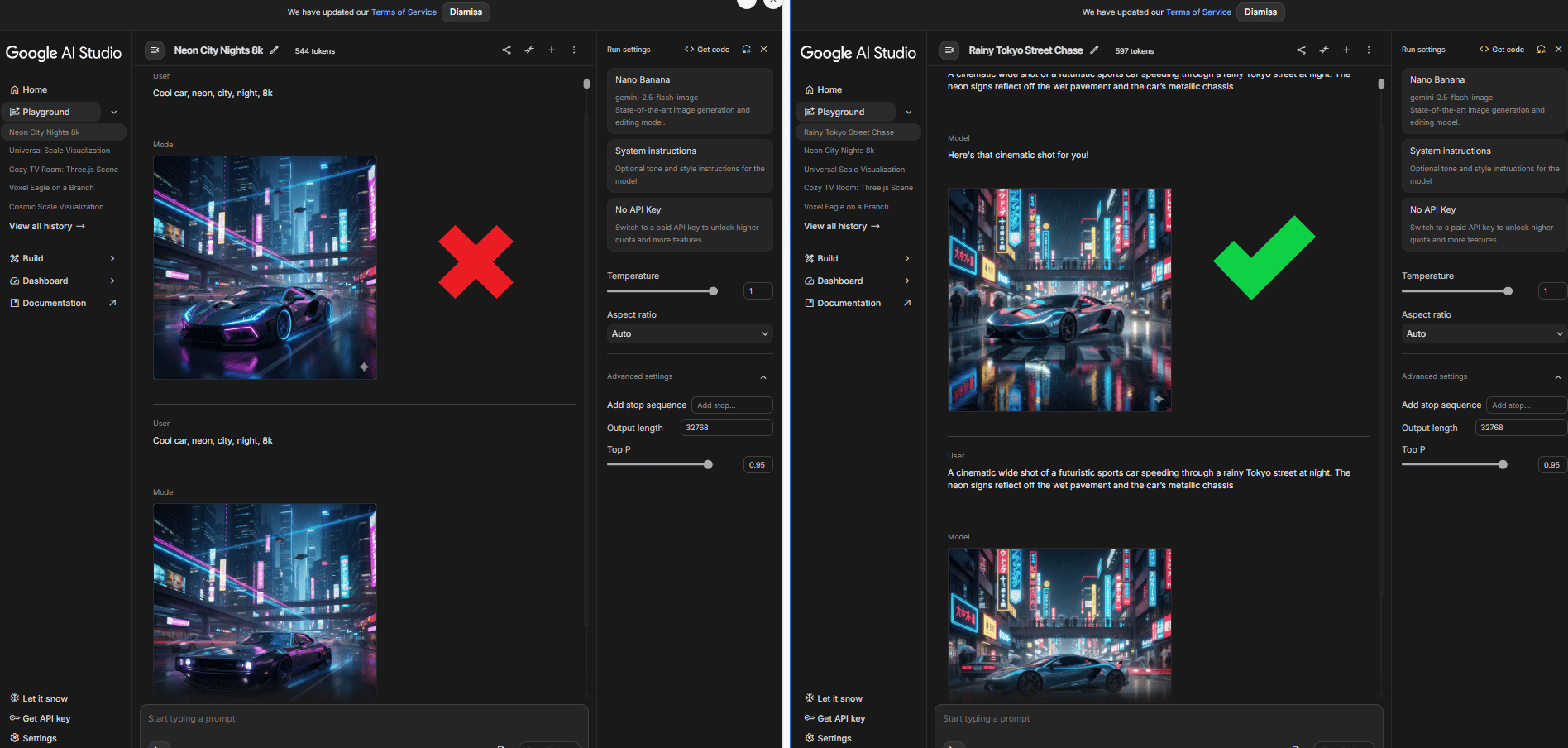The height and width of the screenshot is (748, 1568).
Task: Click Get API key in the right window sidebar
Action: [x=834, y=718]
